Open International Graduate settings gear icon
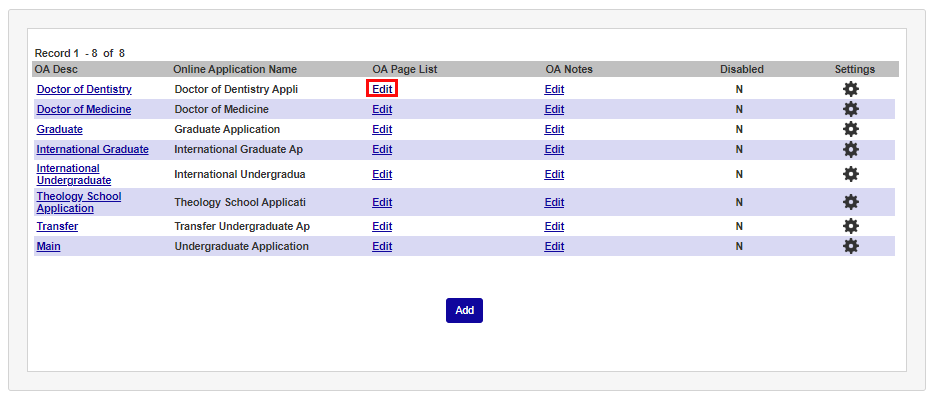The height and width of the screenshot is (399, 936). pyautogui.click(x=851, y=149)
